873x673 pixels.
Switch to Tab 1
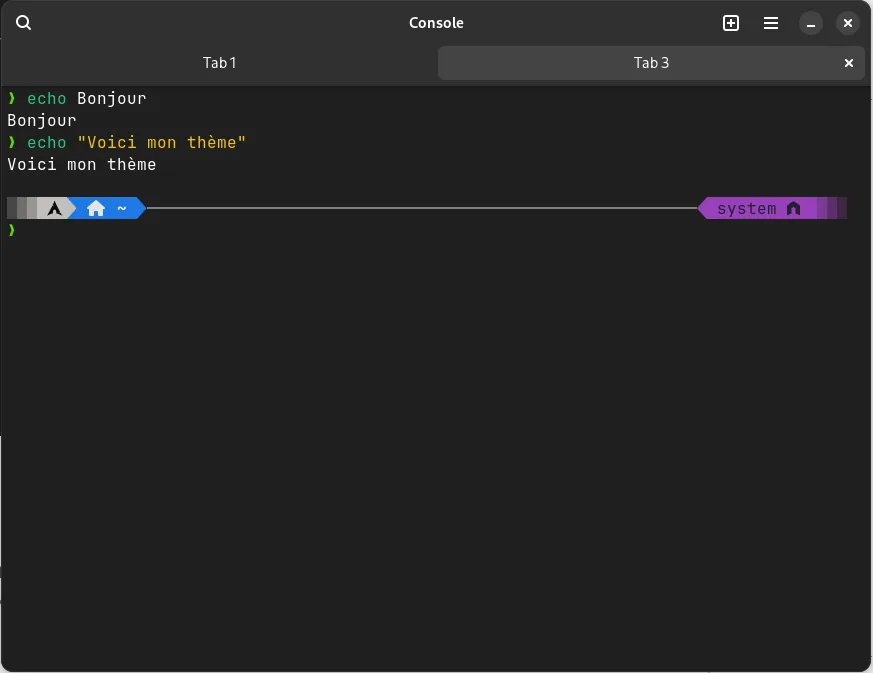(219, 63)
